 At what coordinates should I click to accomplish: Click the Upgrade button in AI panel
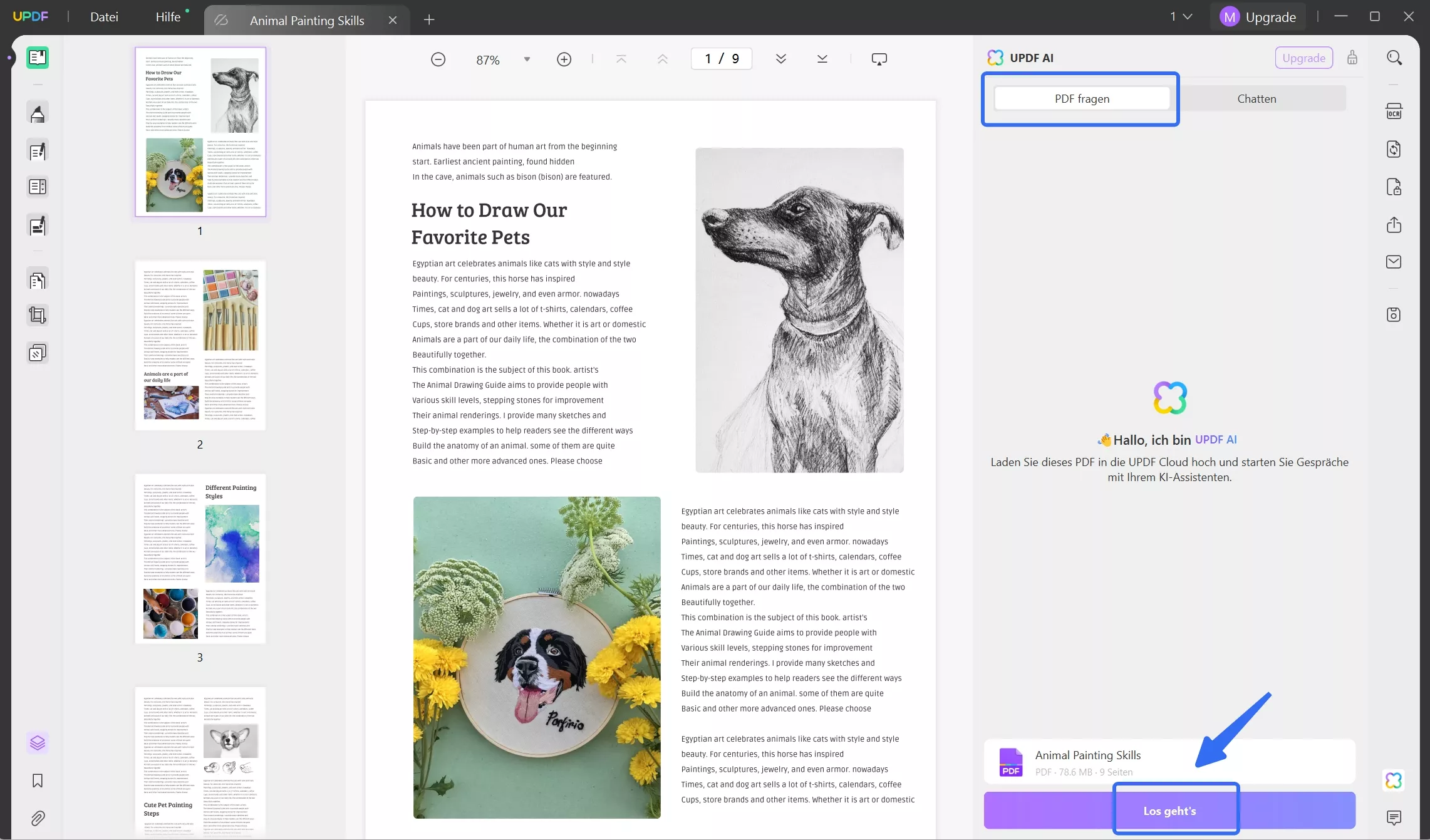(1303, 58)
